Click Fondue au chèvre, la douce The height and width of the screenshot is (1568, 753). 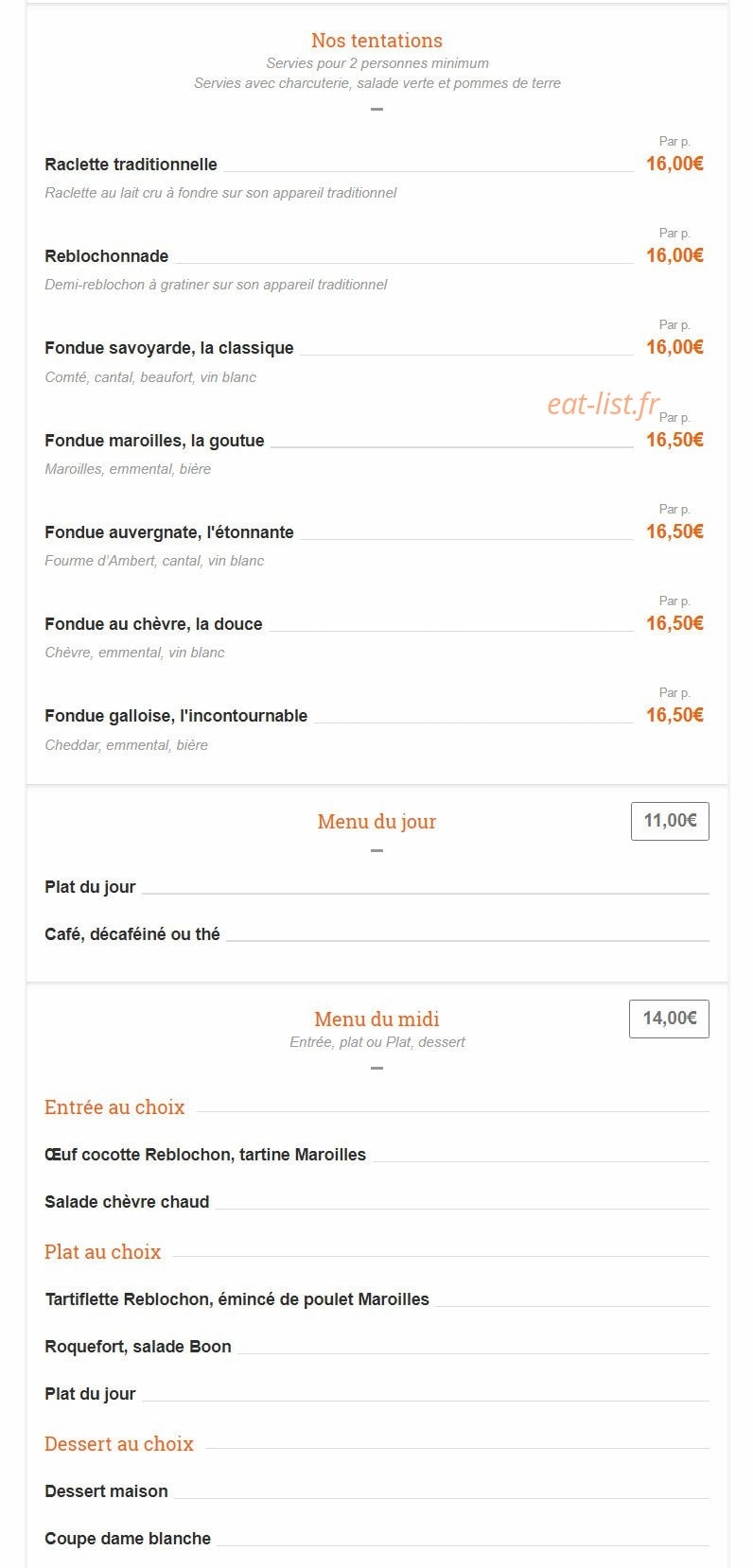(153, 624)
